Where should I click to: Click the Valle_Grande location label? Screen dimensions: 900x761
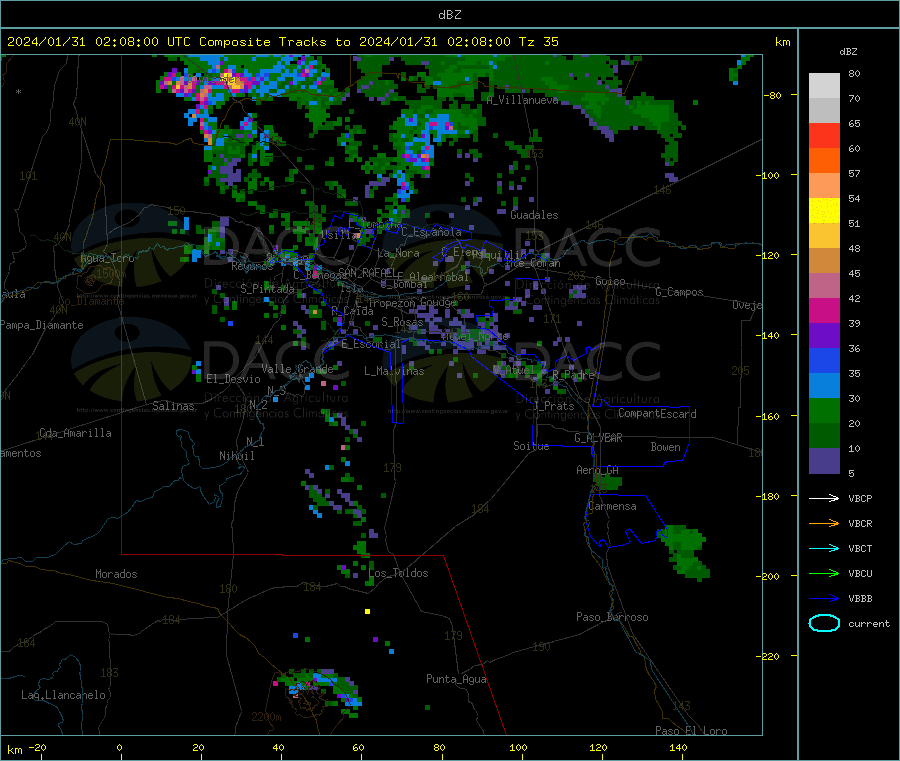[297, 369]
